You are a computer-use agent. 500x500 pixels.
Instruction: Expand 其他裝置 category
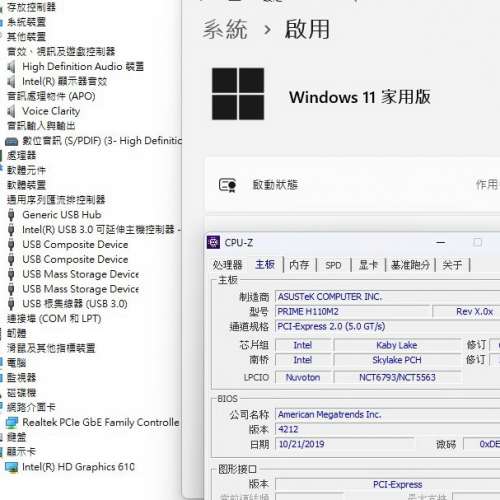26,37
